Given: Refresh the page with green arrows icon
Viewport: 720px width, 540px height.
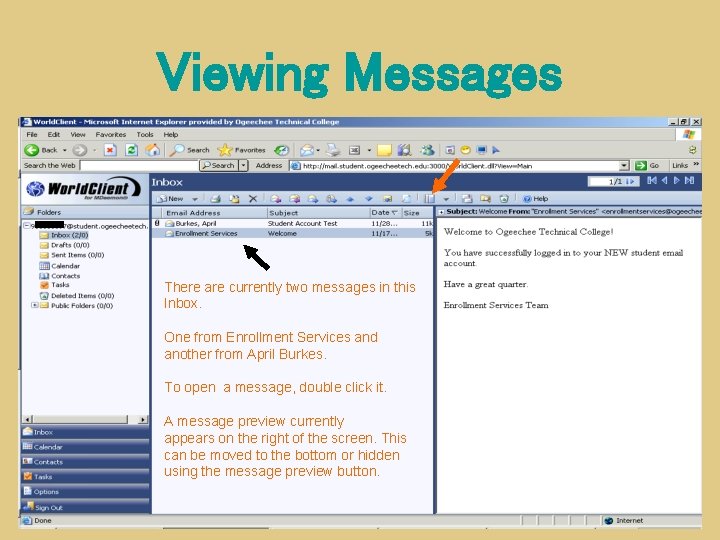Looking at the screenshot, I should point(131,150).
